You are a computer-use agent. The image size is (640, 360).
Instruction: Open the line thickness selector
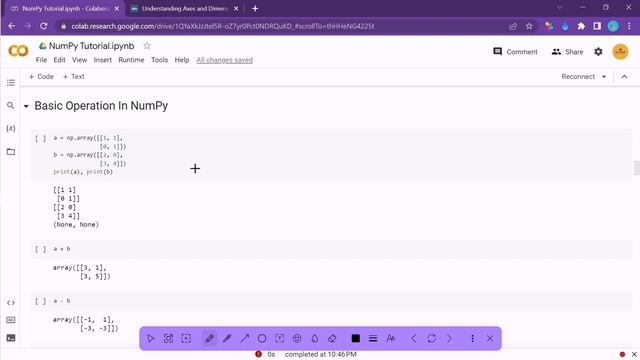tap(373, 338)
